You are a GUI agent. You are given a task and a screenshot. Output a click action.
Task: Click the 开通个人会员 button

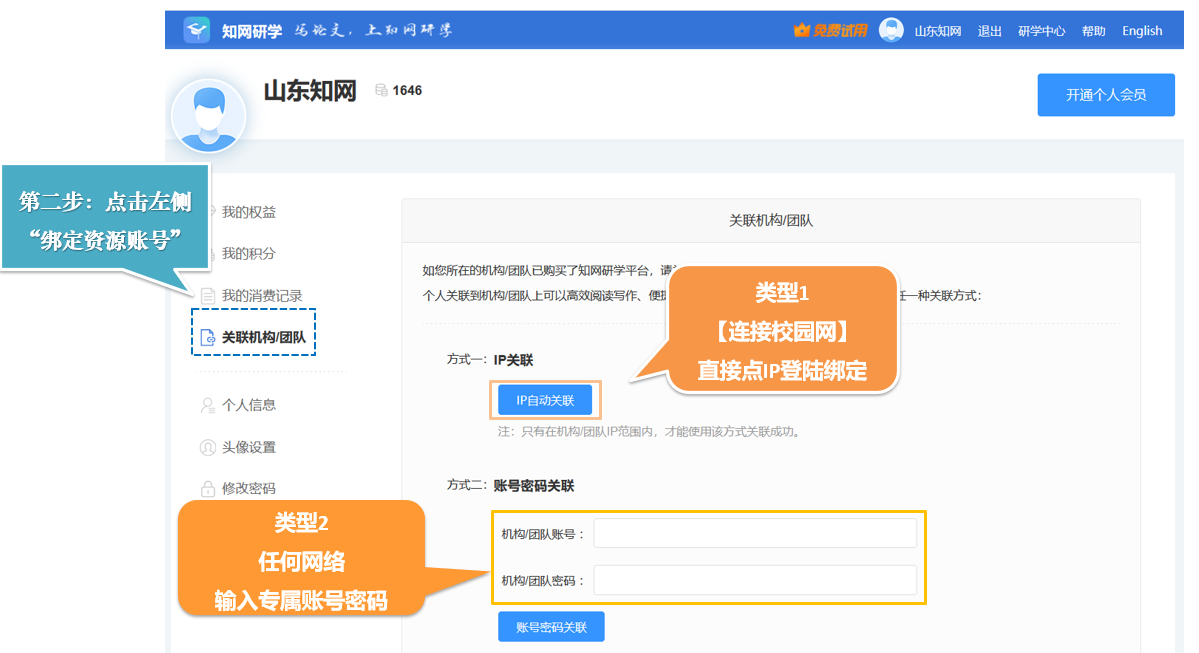tap(1105, 95)
